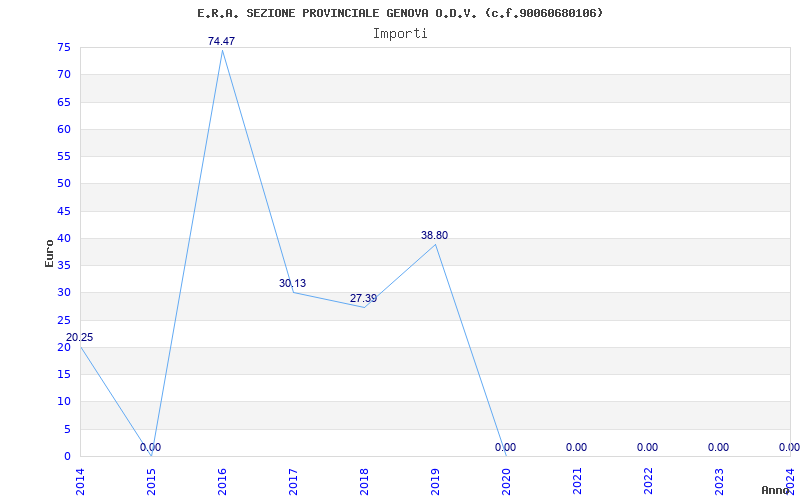Click the x-axis label 2015
Viewport: 800px width, 500px height.
point(152,482)
